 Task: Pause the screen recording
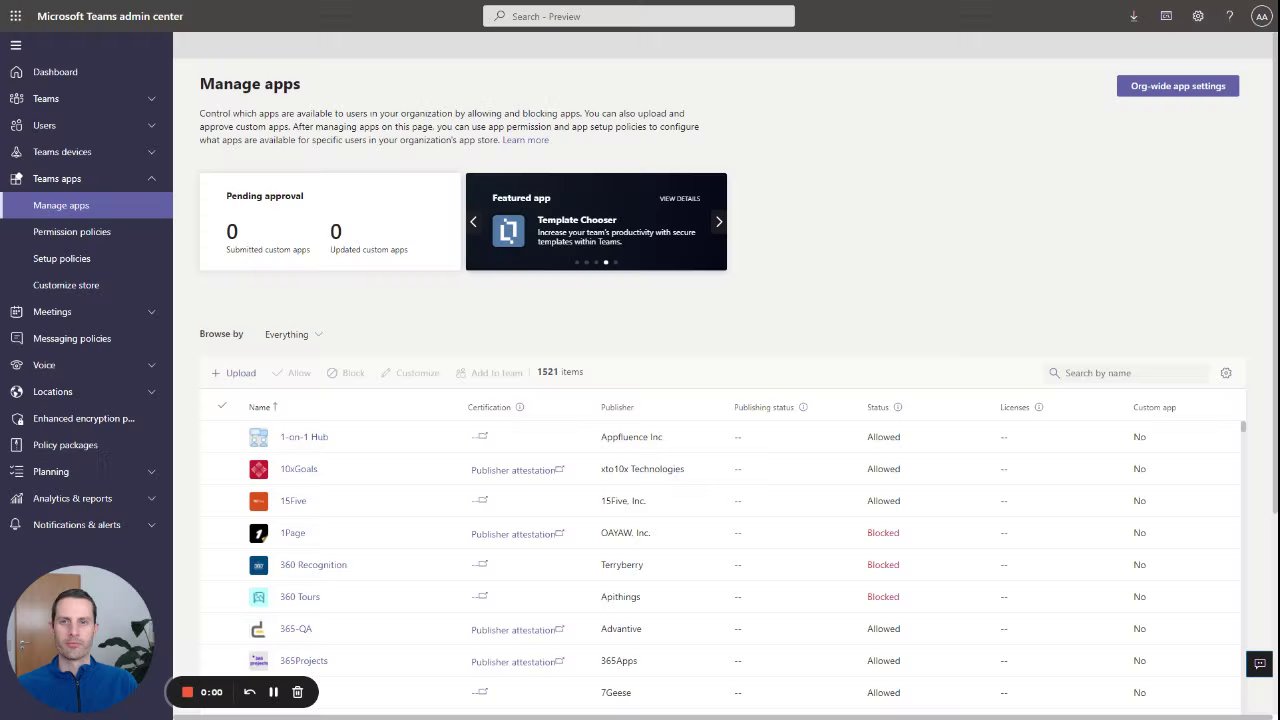[x=273, y=692]
